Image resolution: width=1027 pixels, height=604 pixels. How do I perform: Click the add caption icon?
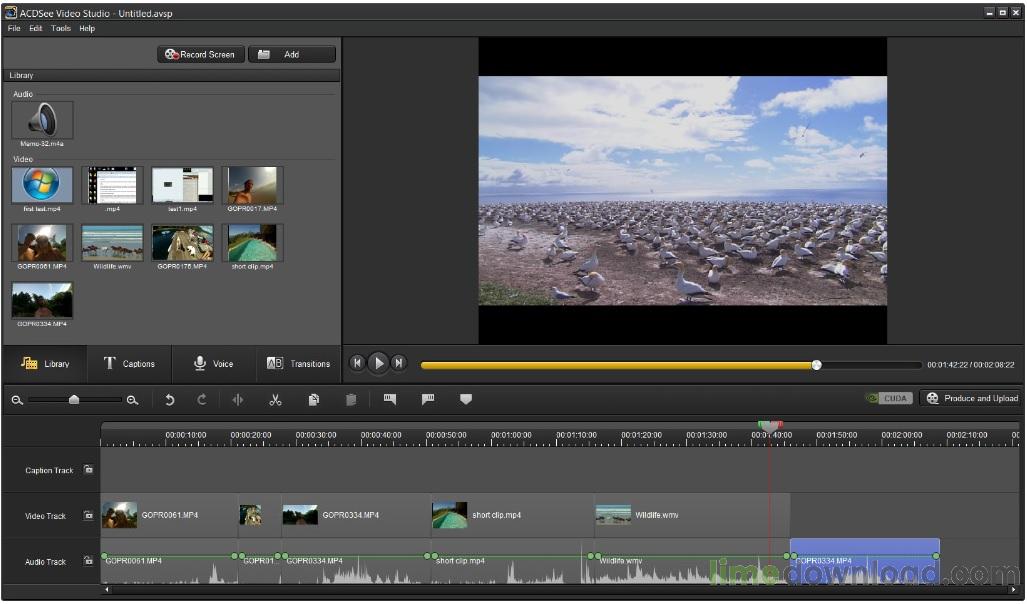[x=390, y=399]
